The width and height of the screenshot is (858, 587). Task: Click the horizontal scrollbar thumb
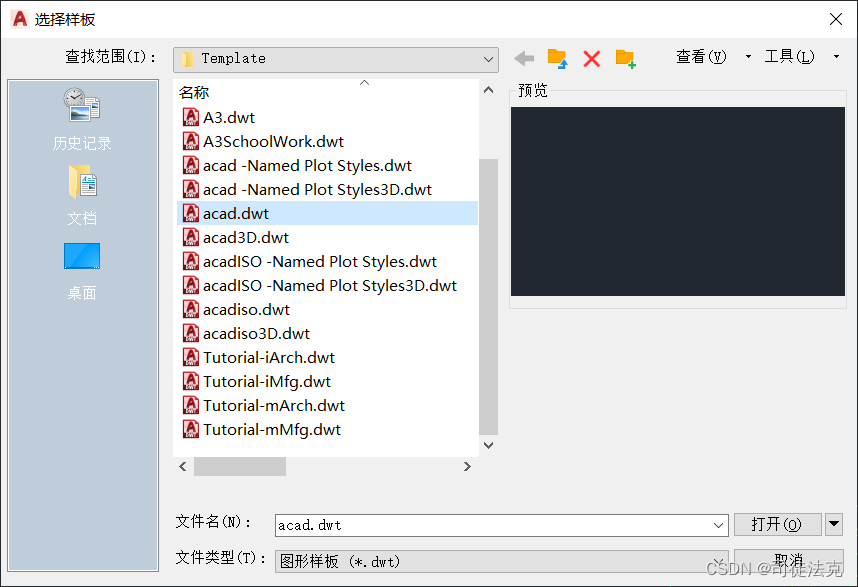pyautogui.click(x=240, y=467)
